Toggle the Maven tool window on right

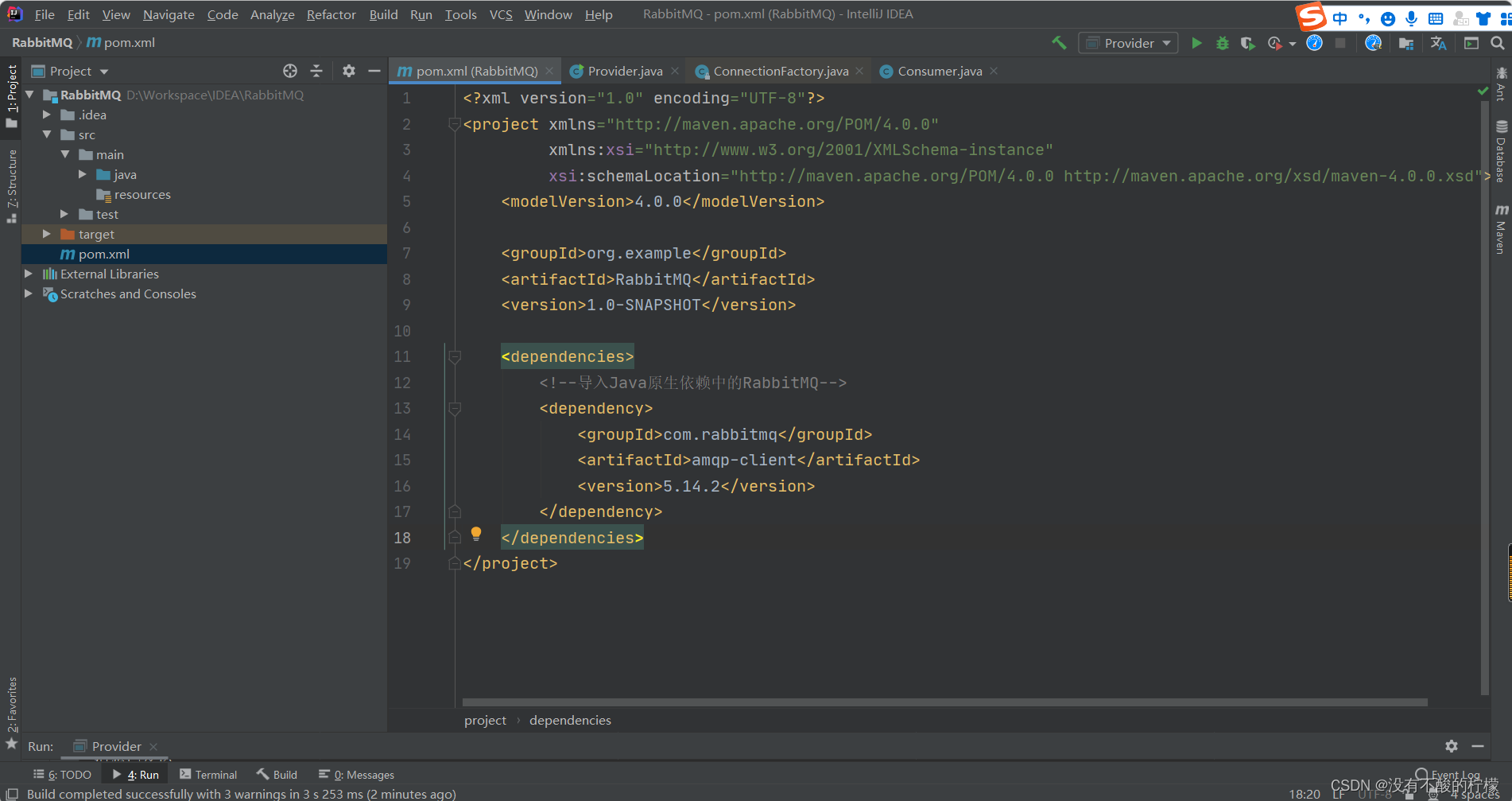(1501, 229)
